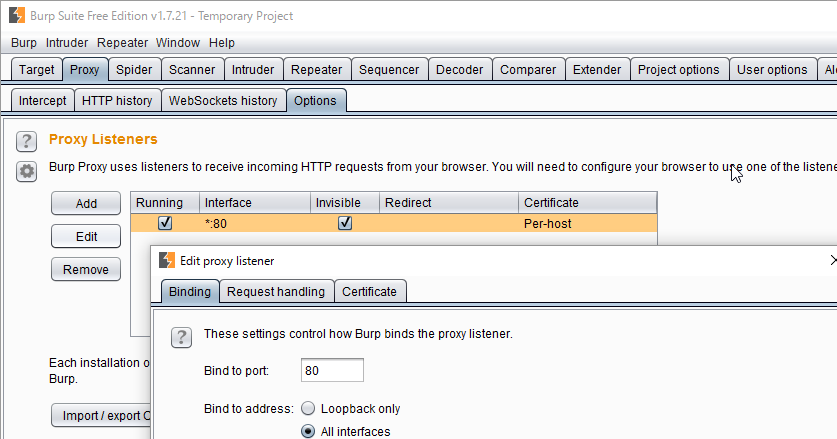Open the WebSockets history sub-tab
This screenshot has width=837, height=439.
coord(223,100)
